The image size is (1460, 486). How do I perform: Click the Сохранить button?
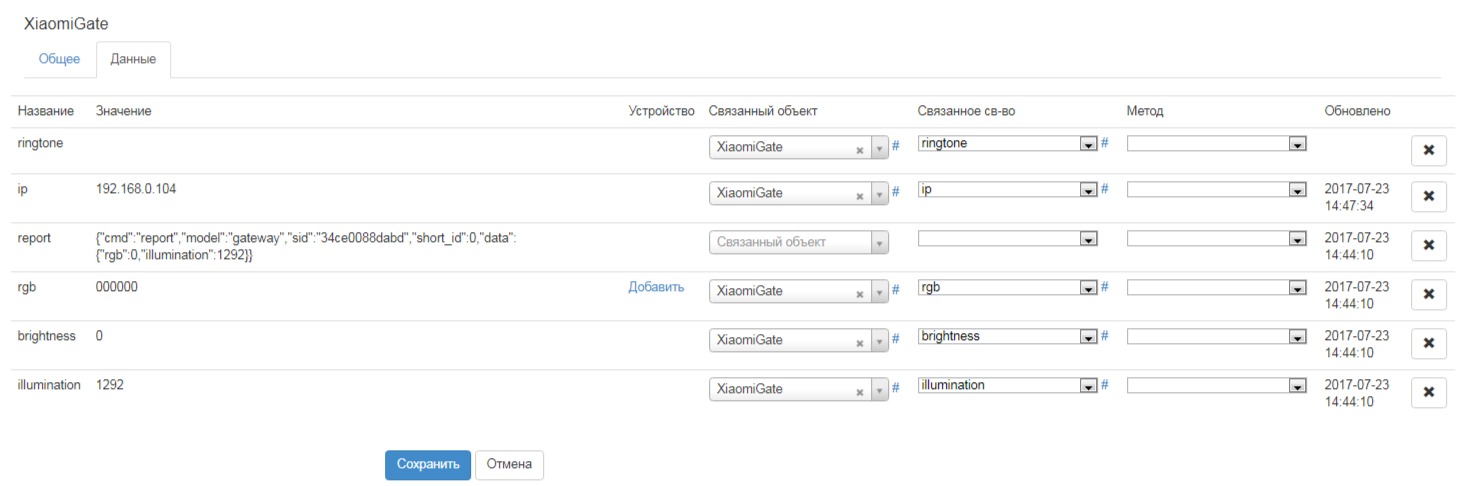click(x=427, y=464)
